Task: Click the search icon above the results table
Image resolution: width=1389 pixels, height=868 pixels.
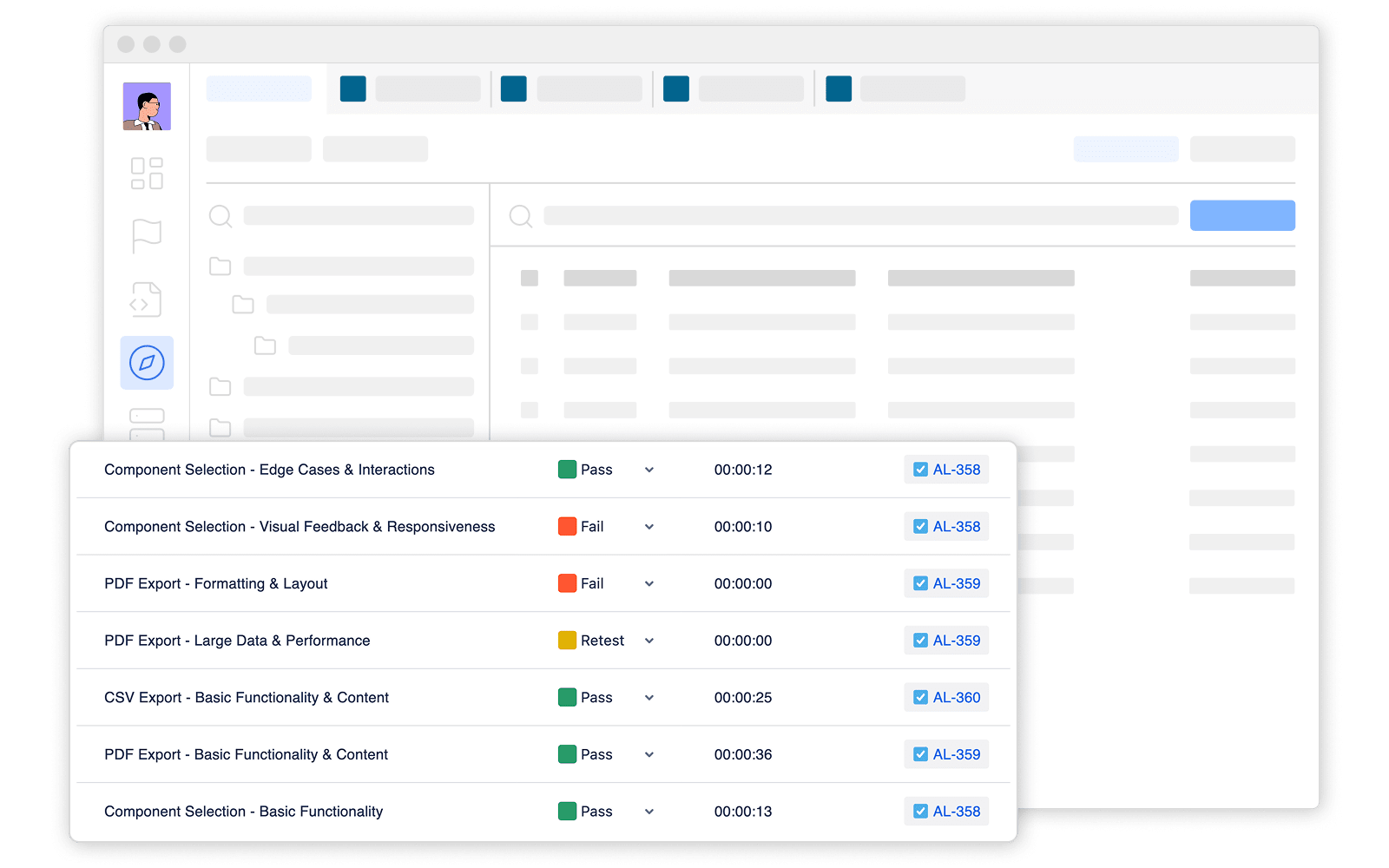Action: (520, 215)
